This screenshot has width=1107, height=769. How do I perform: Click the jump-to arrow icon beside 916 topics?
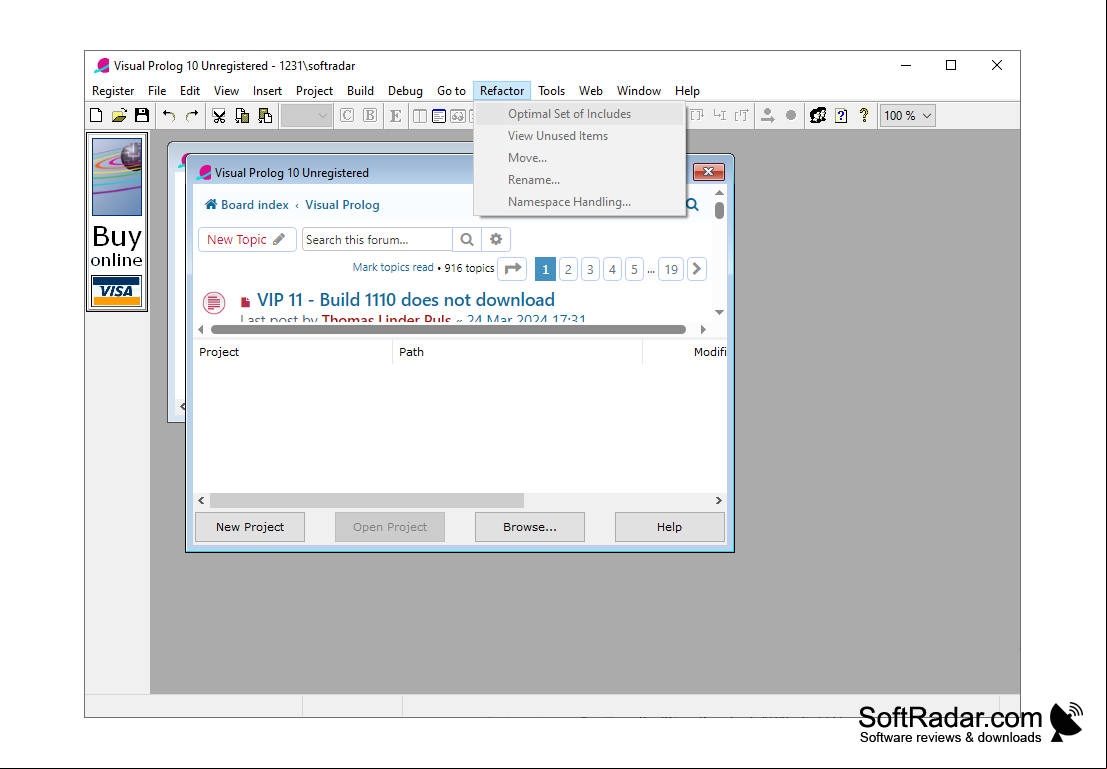coord(513,269)
